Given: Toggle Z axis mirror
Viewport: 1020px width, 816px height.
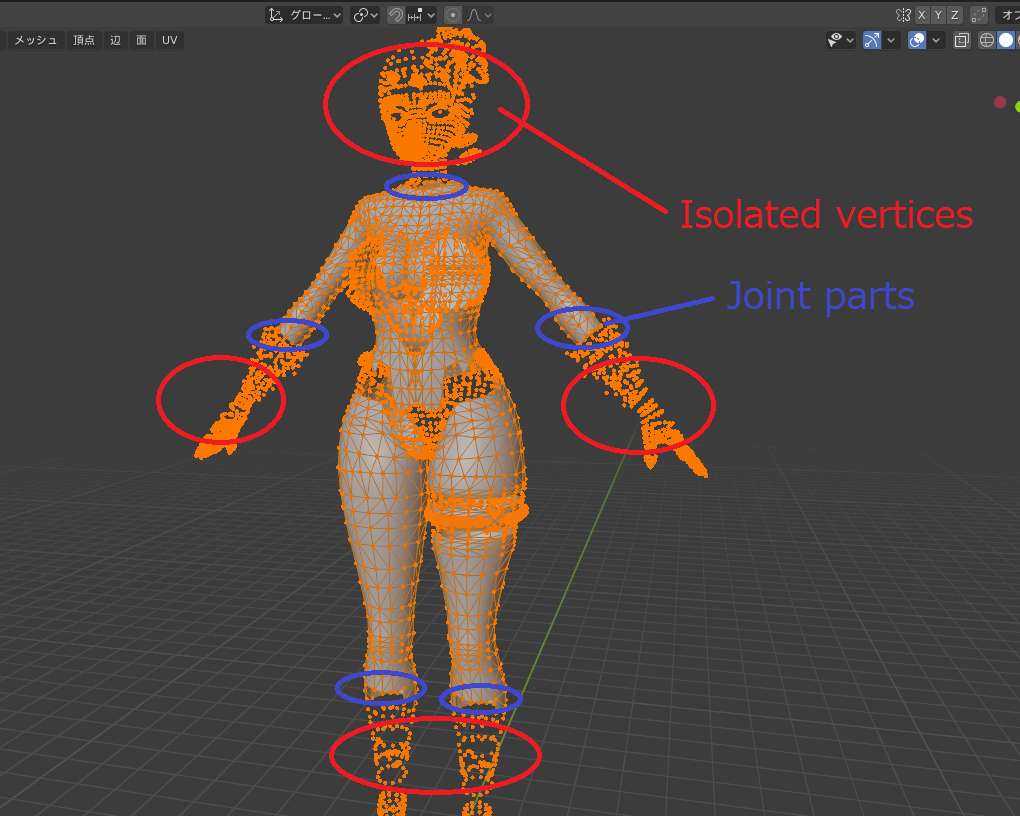Looking at the screenshot, I should (954, 15).
